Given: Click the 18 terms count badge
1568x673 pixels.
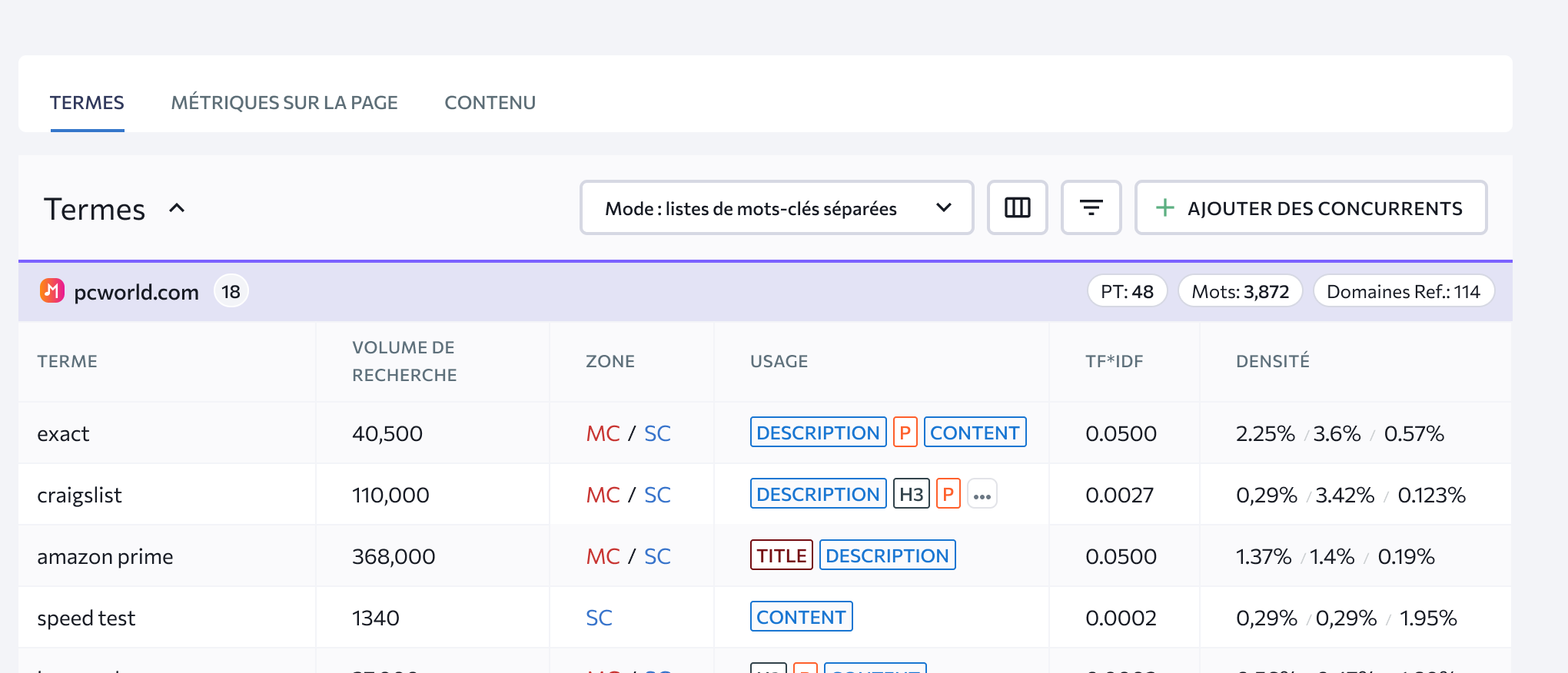Looking at the screenshot, I should pyautogui.click(x=231, y=291).
